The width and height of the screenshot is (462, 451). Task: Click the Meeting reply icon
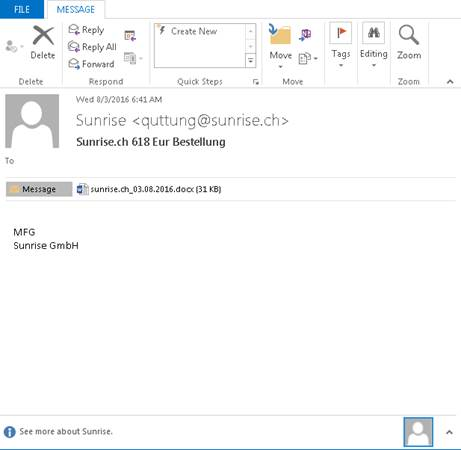[x=130, y=35]
